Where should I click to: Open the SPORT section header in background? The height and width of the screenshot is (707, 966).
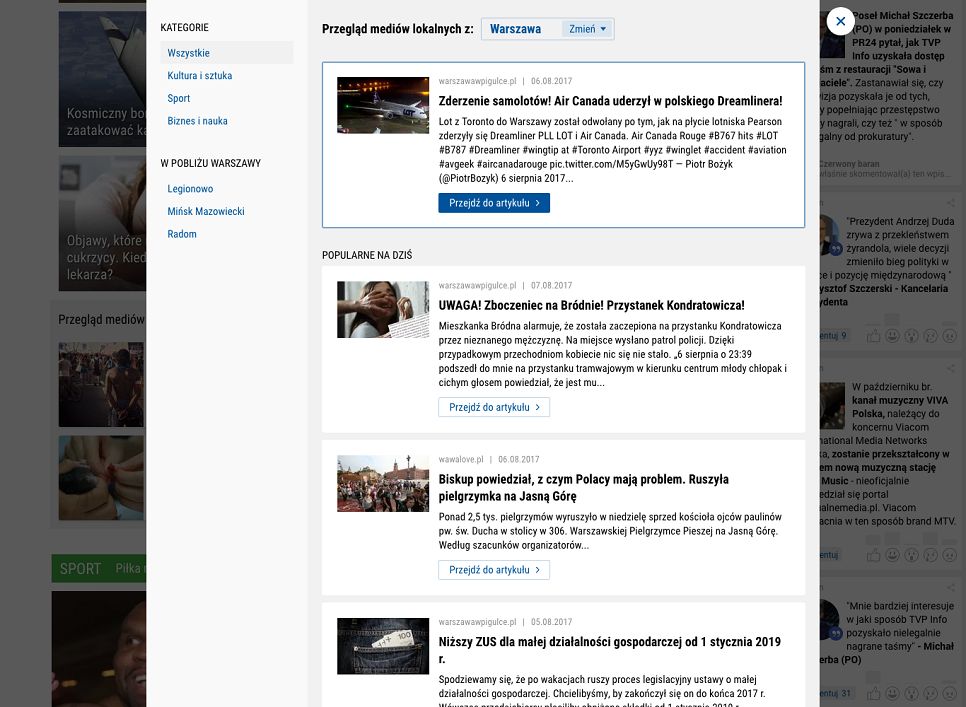(x=80, y=568)
